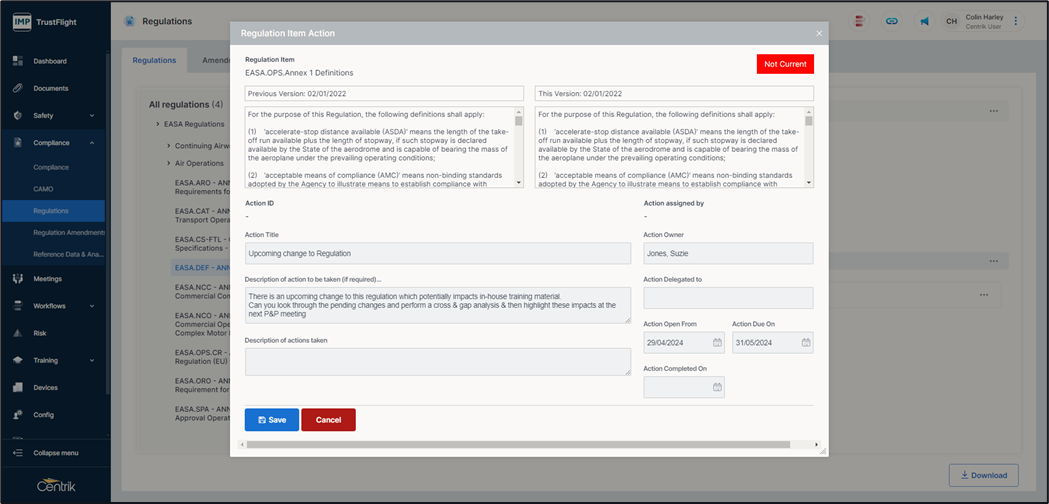Switch to the Amendments tab
Viewport: 1049px width, 504px height.
215,60
